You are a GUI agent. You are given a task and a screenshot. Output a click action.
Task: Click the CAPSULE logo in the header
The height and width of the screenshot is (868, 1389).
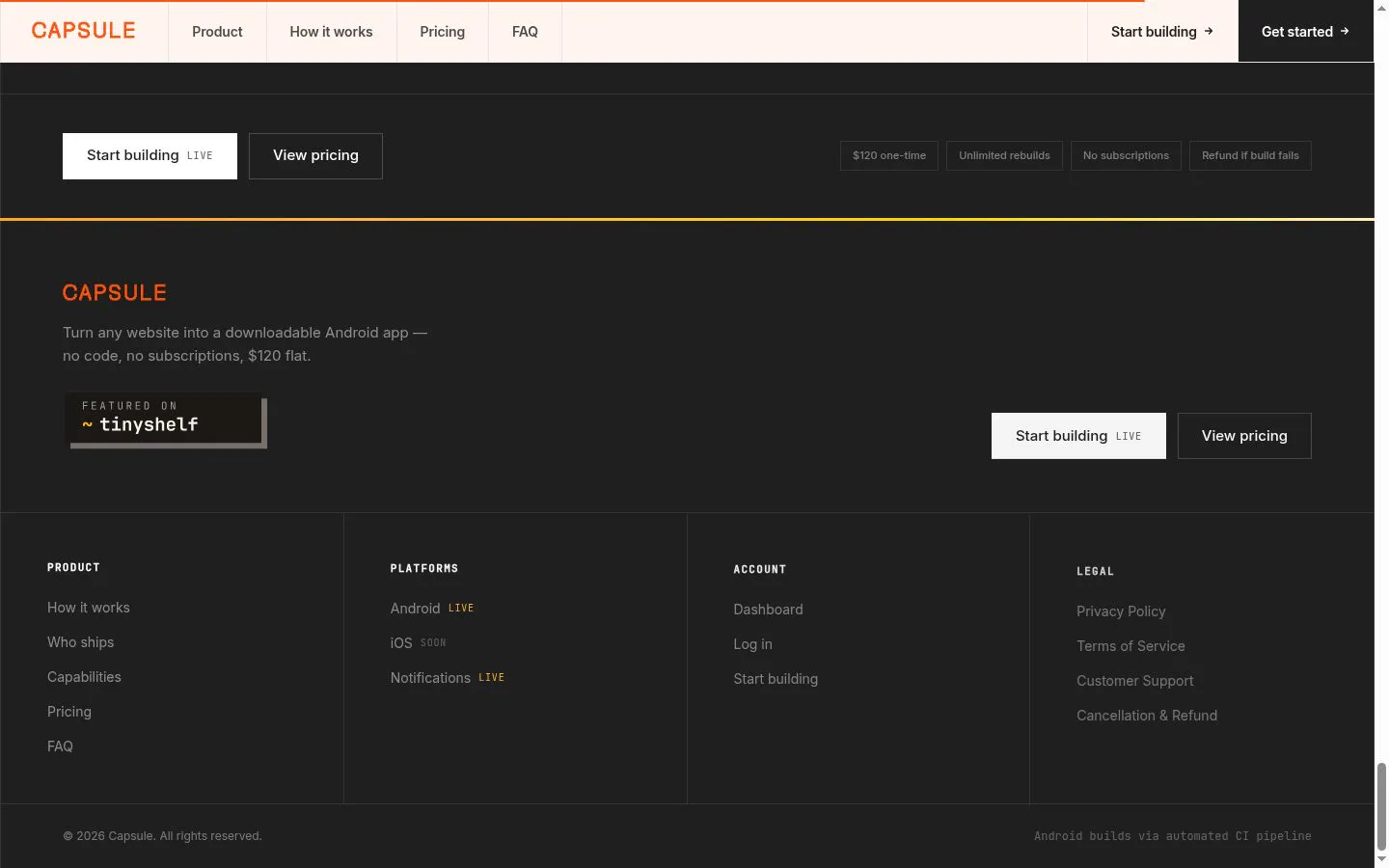click(84, 31)
